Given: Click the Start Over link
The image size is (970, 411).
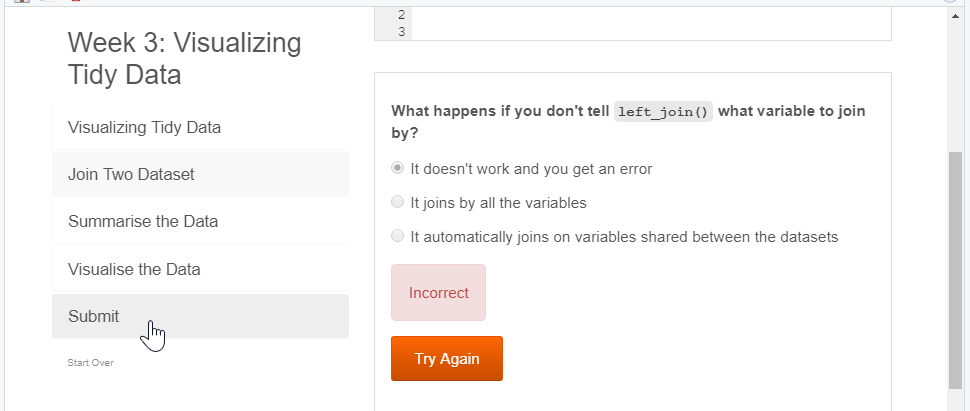Looking at the screenshot, I should [x=90, y=363].
